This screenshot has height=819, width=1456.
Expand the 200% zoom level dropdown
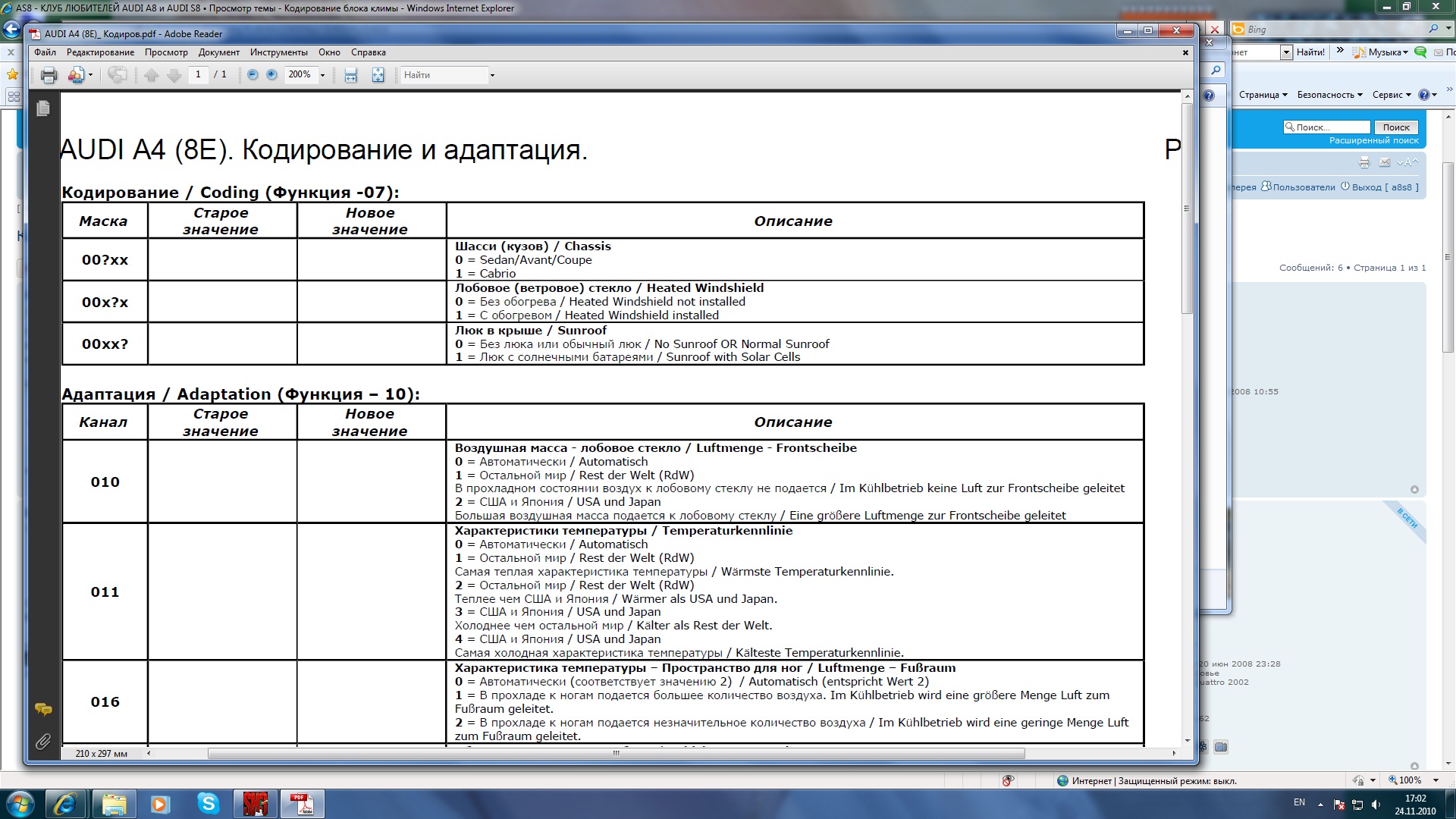(322, 75)
